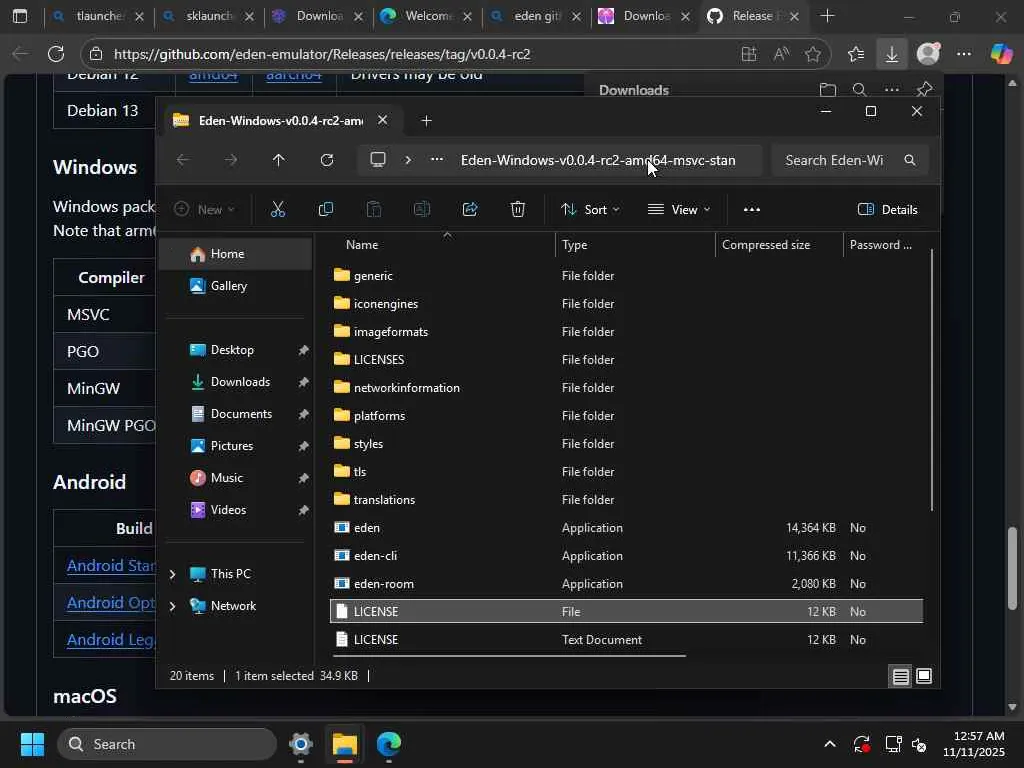Click the Windows taskbar Search box
Screen dimensions: 1024x768
[167, 744]
